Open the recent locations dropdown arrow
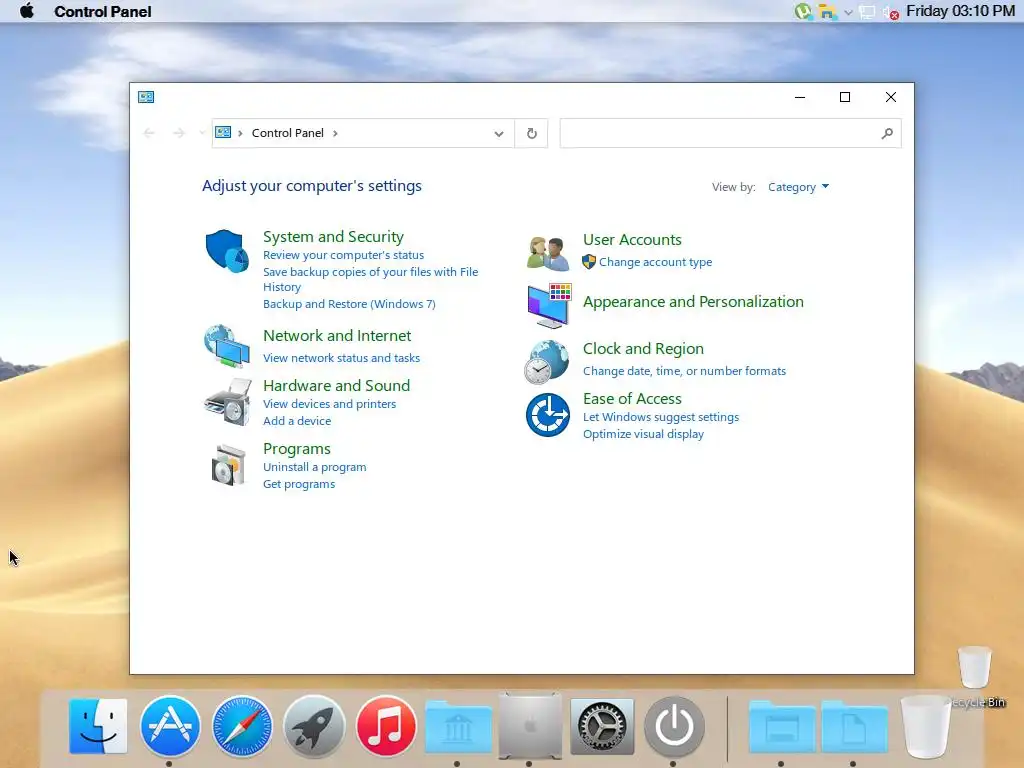The width and height of the screenshot is (1024, 768). click(202, 133)
